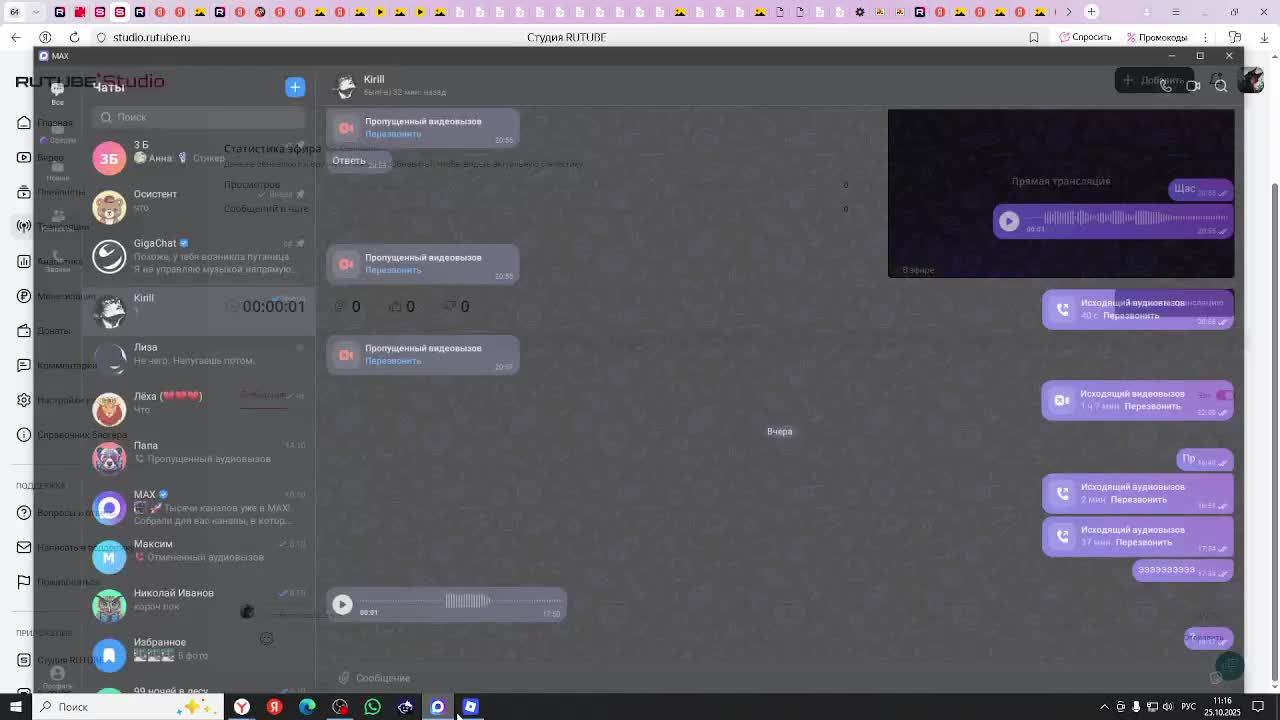The image size is (1280, 720).
Task: Switch the РУС keyboard language indicator
Action: click(1188, 707)
